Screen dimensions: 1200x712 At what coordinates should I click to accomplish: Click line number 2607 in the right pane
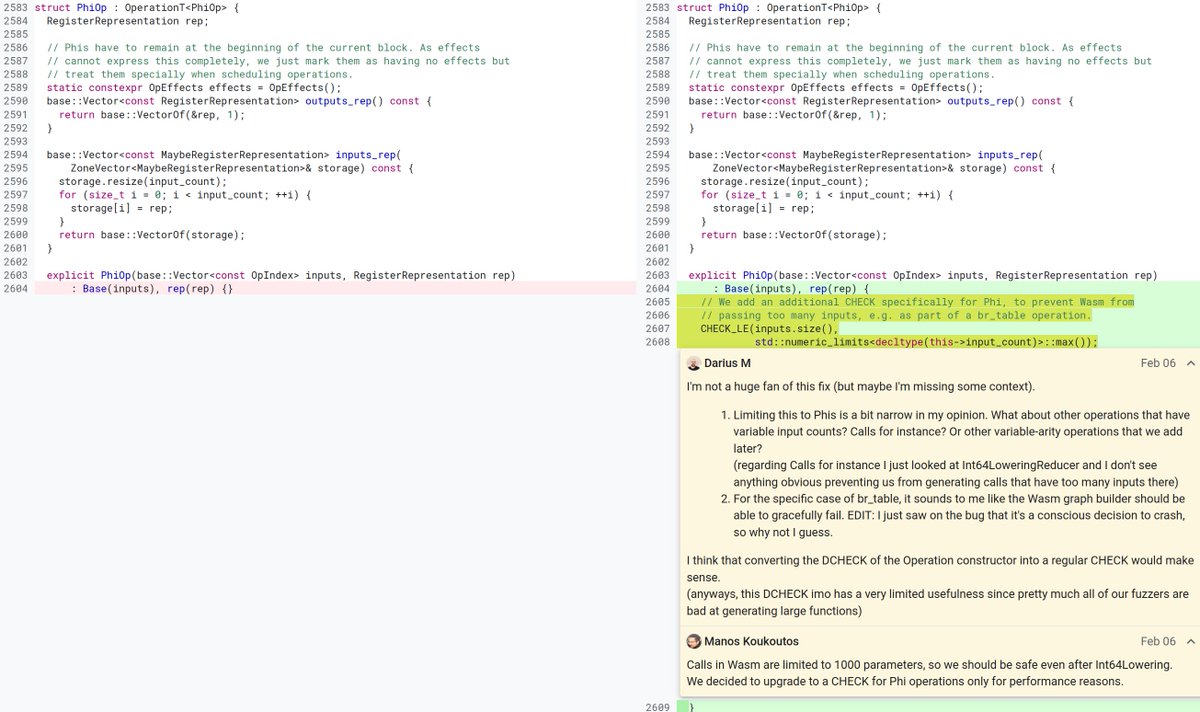tap(658, 328)
